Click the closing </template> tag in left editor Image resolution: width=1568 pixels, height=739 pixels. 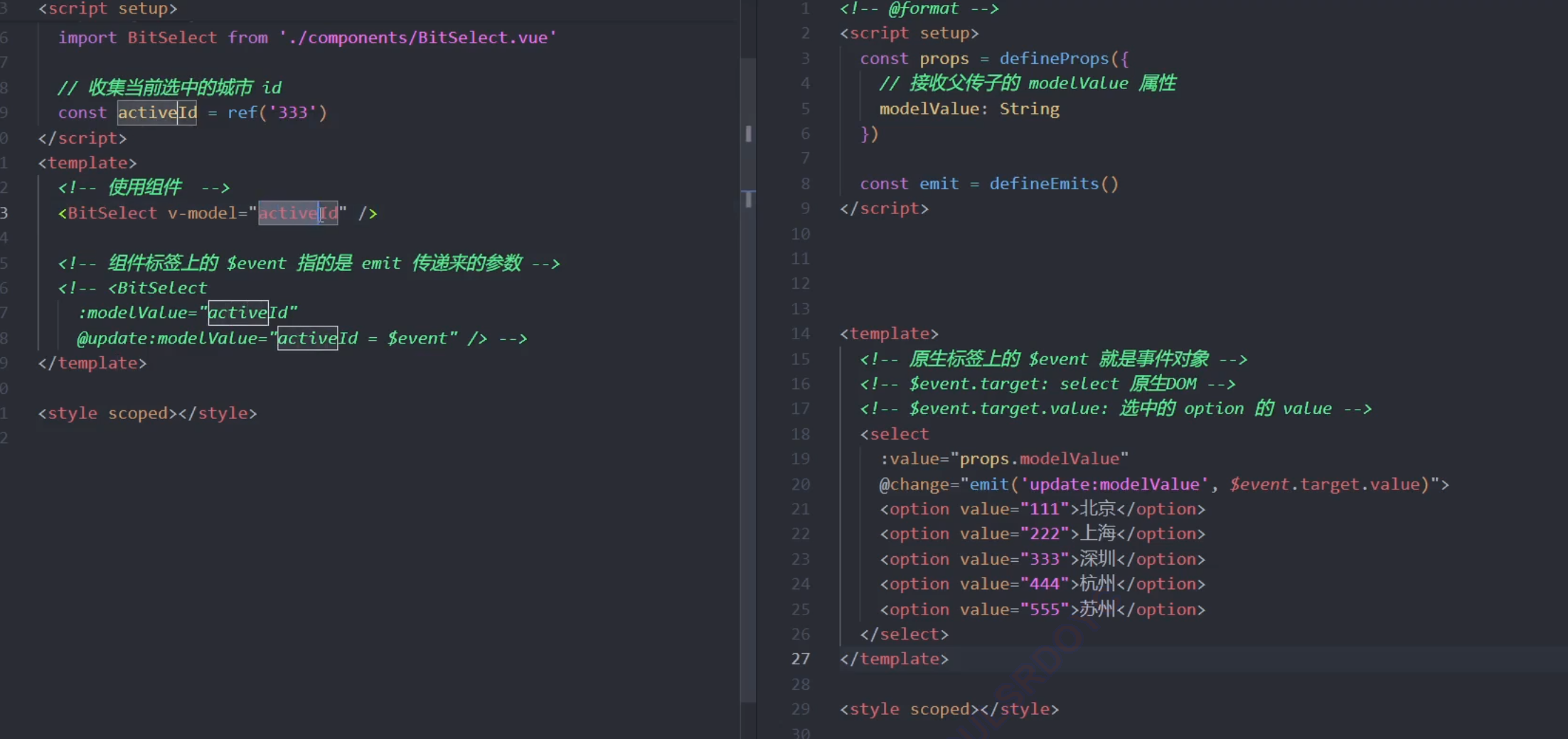[x=92, y=363]
